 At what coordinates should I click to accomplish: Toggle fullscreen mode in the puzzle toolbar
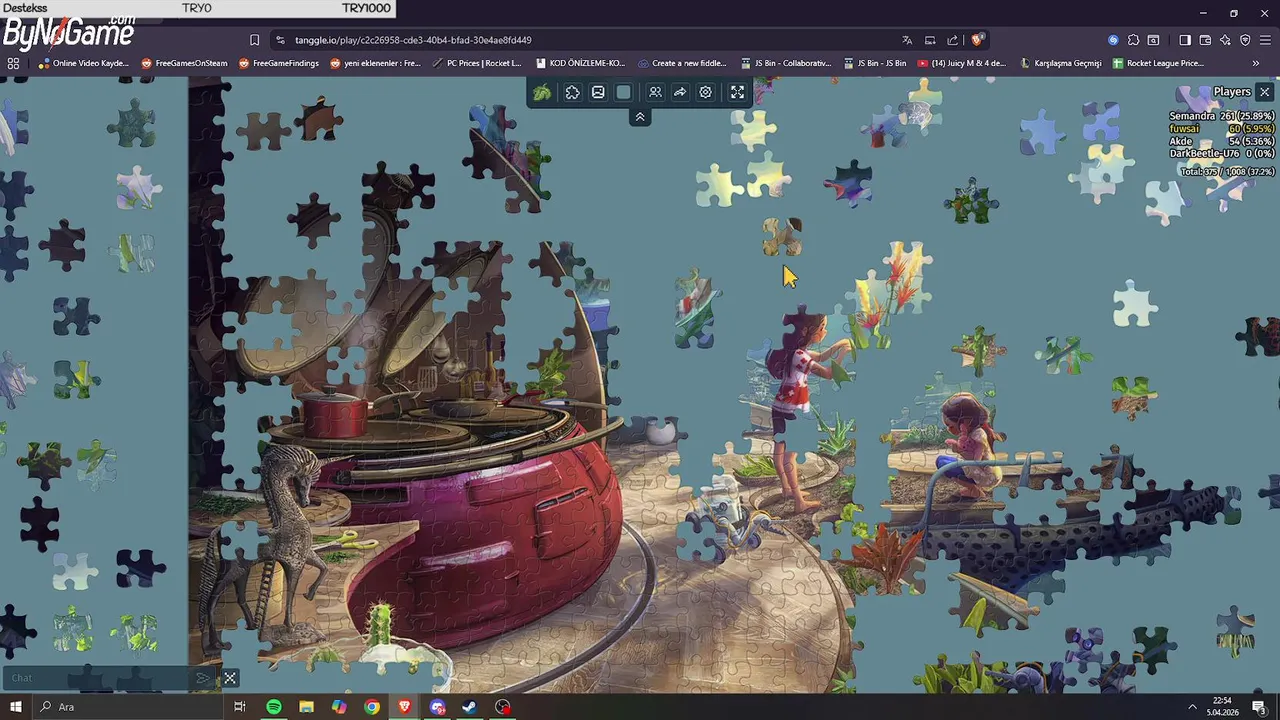point(737,92)
